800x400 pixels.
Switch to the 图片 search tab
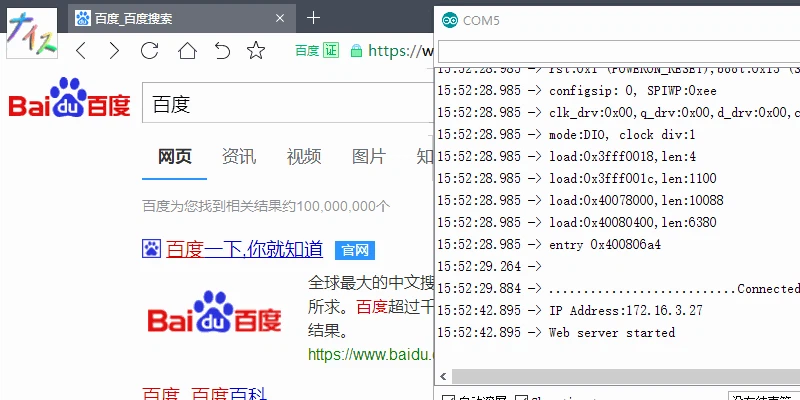pos(369,157)
